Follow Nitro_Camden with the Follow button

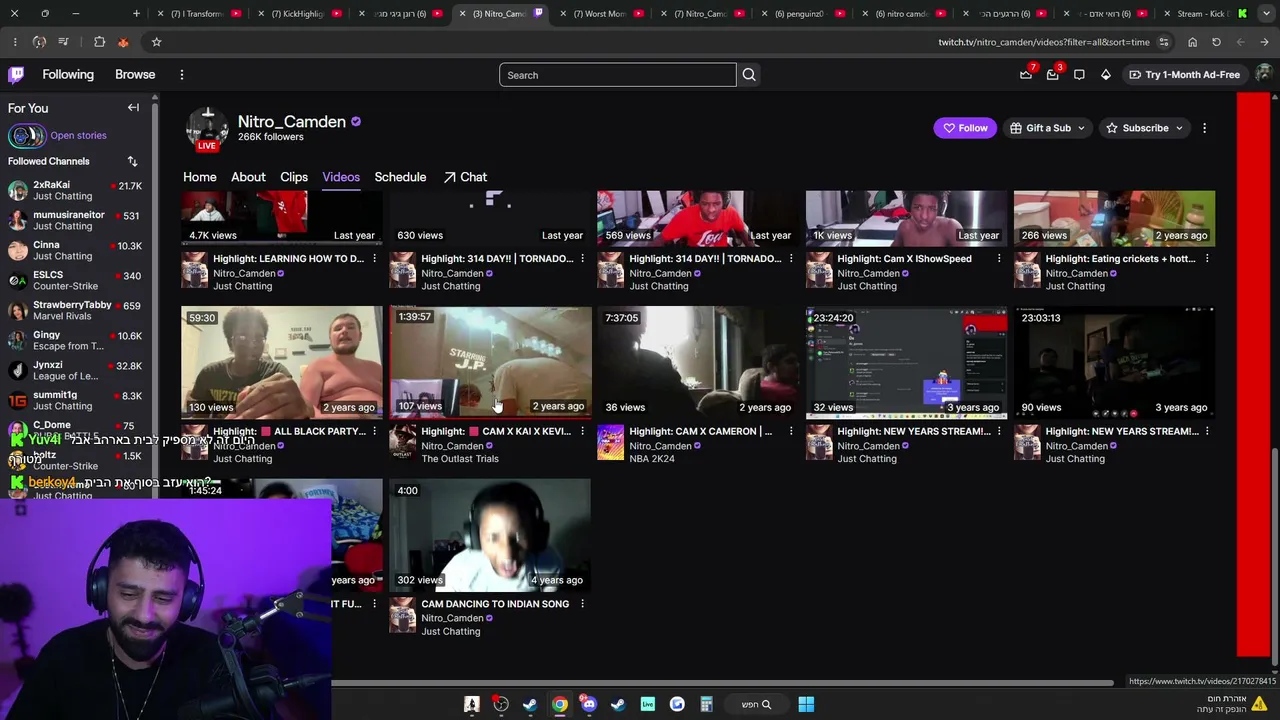tap(965, 128)
